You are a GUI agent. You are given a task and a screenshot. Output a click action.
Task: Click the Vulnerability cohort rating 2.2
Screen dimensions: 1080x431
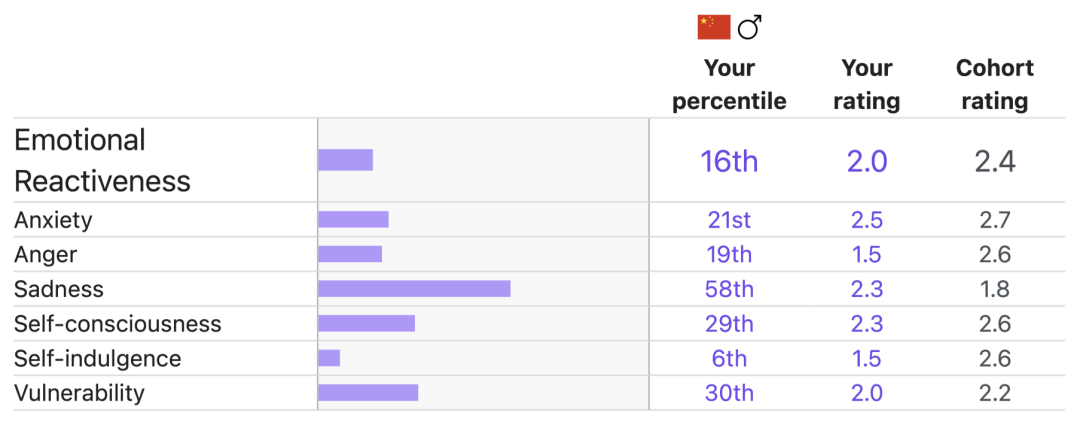995,393
